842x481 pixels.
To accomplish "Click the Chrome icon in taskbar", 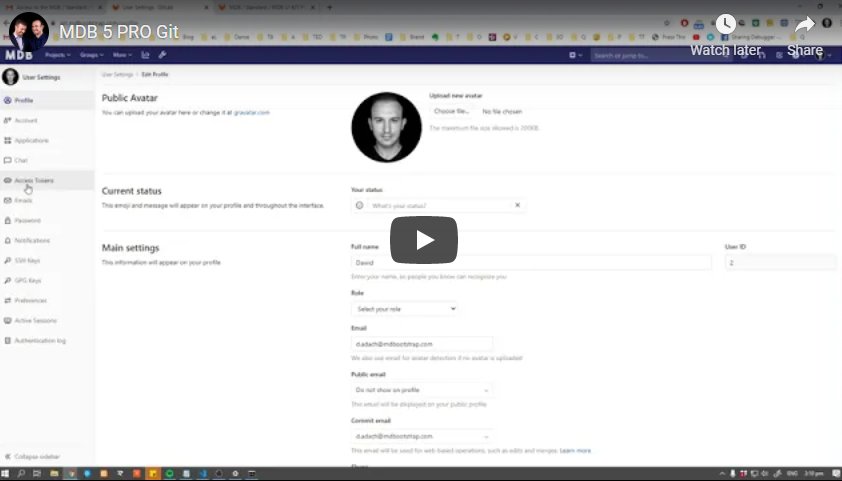I will point(70,473).
